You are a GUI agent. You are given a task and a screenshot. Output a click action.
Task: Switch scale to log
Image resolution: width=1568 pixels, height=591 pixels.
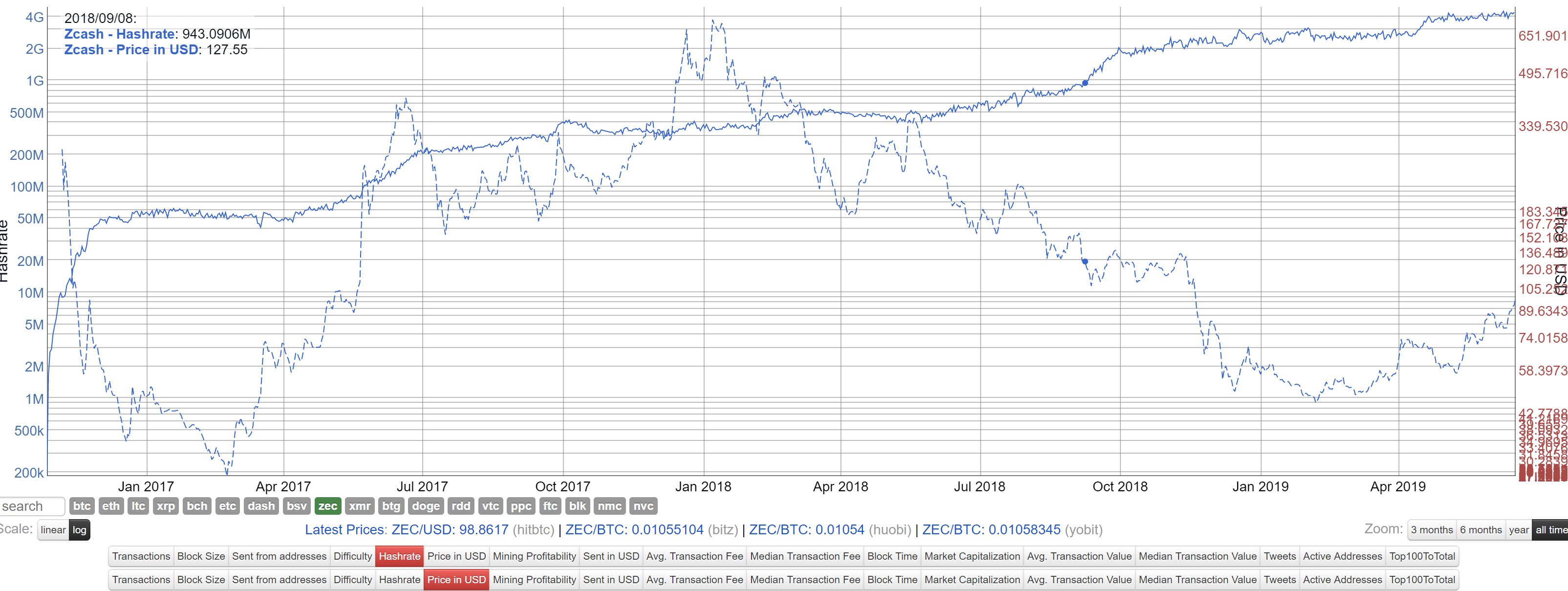(x=80, y=529)
